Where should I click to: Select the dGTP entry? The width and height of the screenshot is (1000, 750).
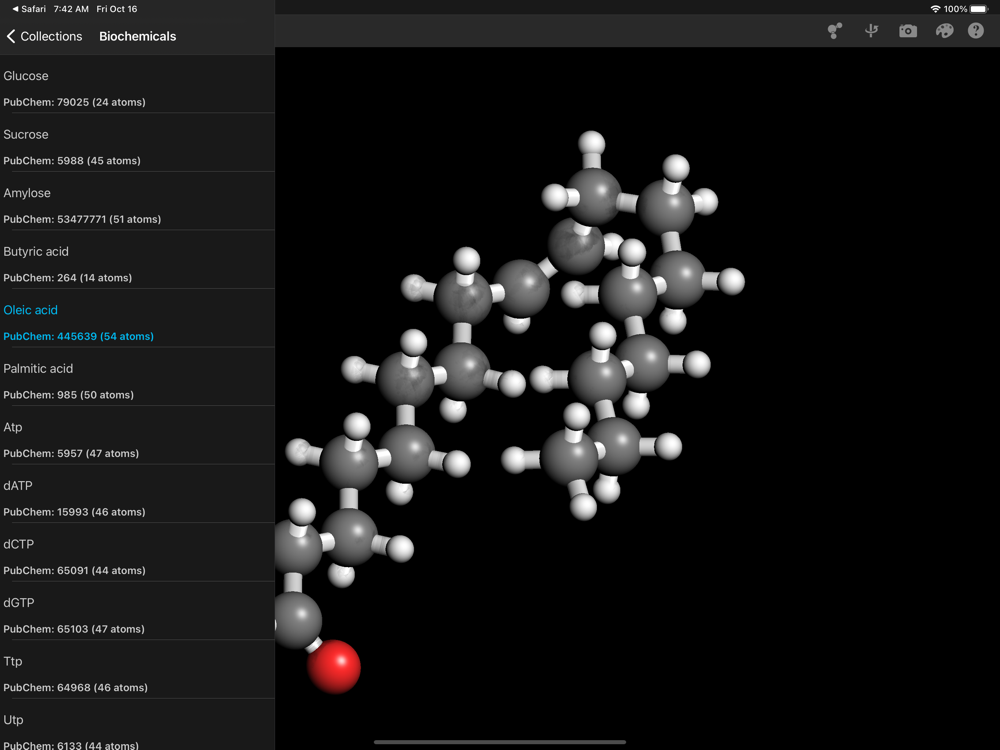(137, 614)
